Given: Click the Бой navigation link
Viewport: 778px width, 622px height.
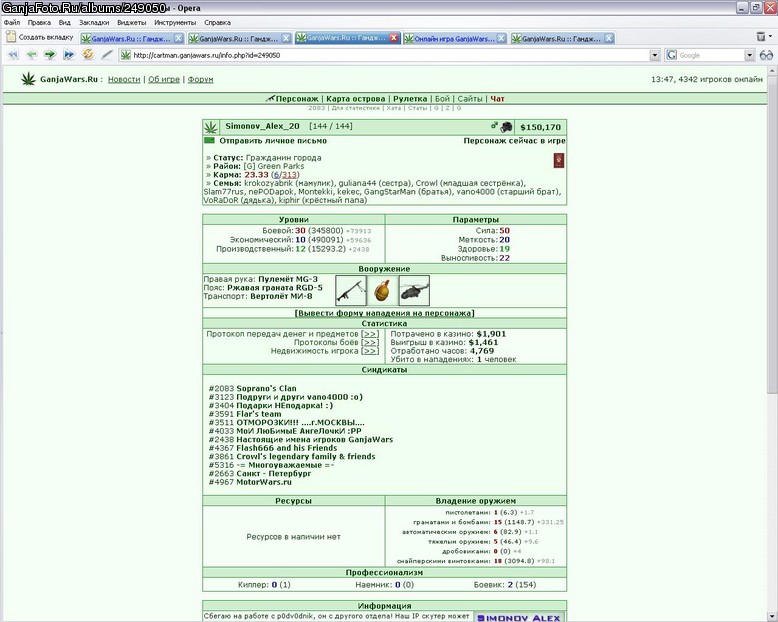Looking at the screenshot, I should click(442, 99).
